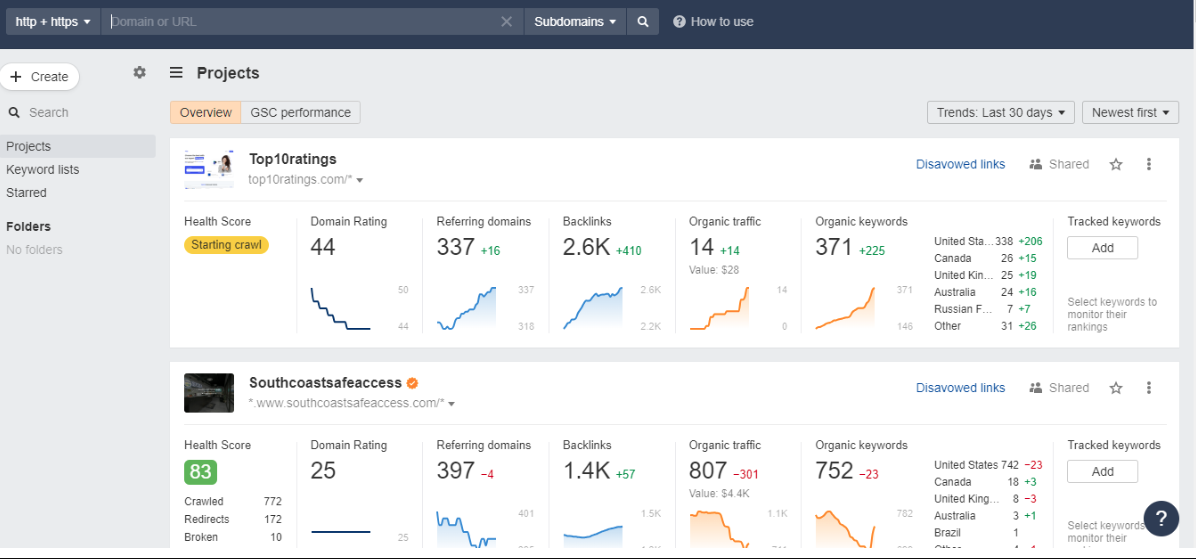The width and height of the screenshot is (1196, 559).
Task: Click the search magnifier button in top bar
Action: [643, 22]
